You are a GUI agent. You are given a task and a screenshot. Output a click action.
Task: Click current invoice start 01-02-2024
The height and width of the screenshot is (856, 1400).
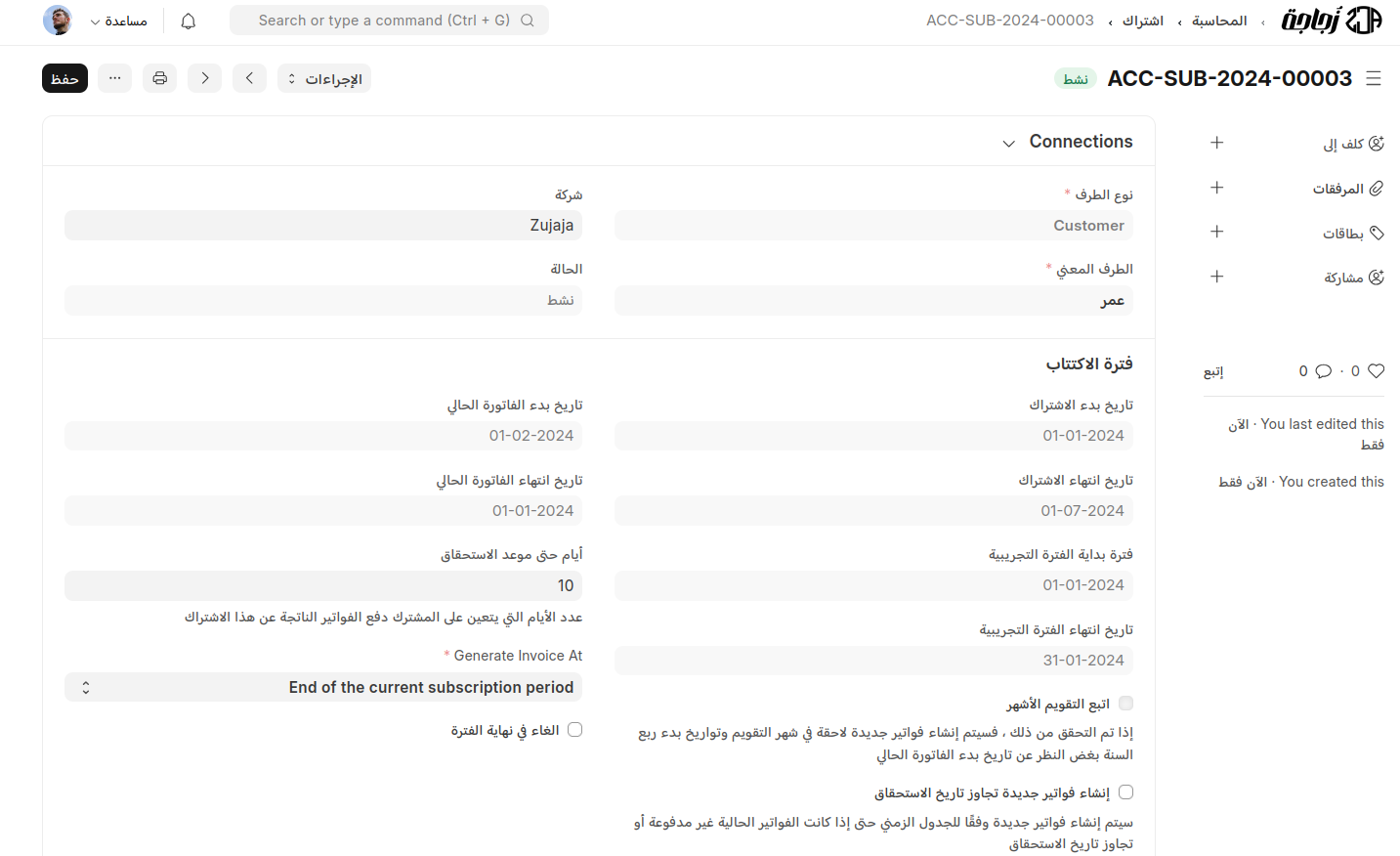pyautogui.click(x=323, y=436)
